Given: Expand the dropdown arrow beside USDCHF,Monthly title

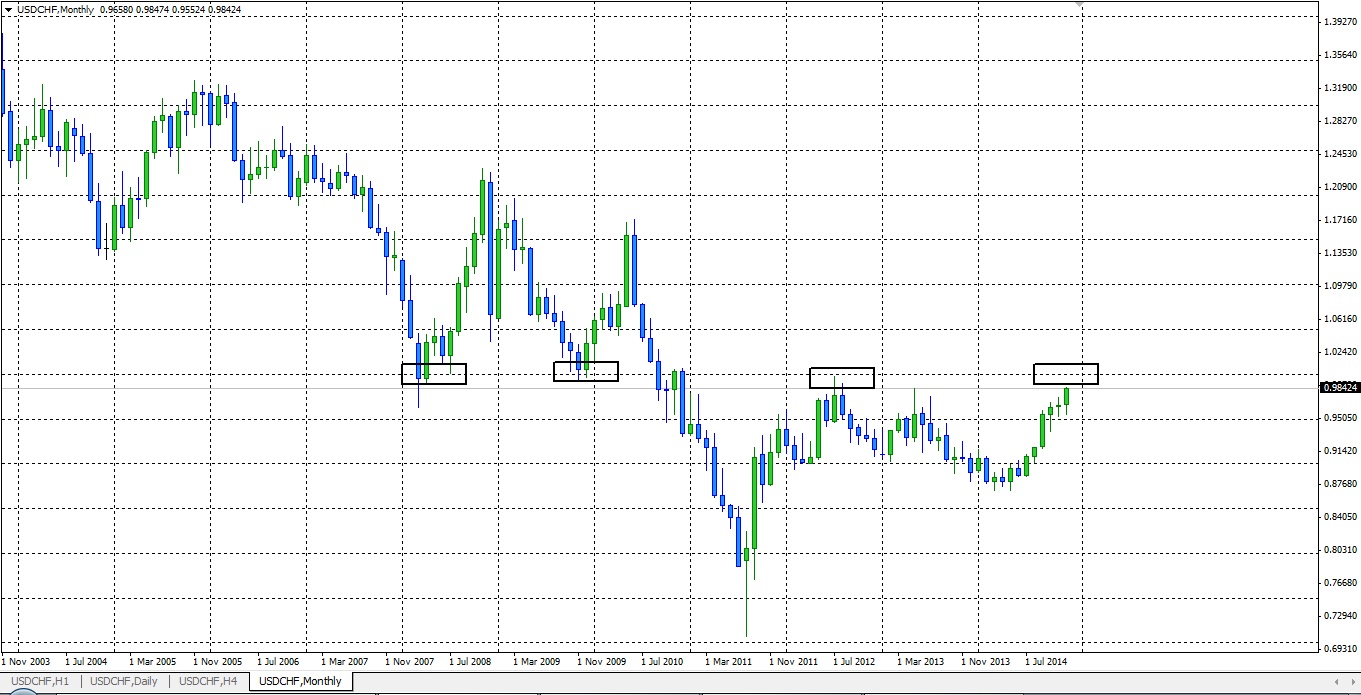Looking at the screenshot, I should tap(9, 9).
